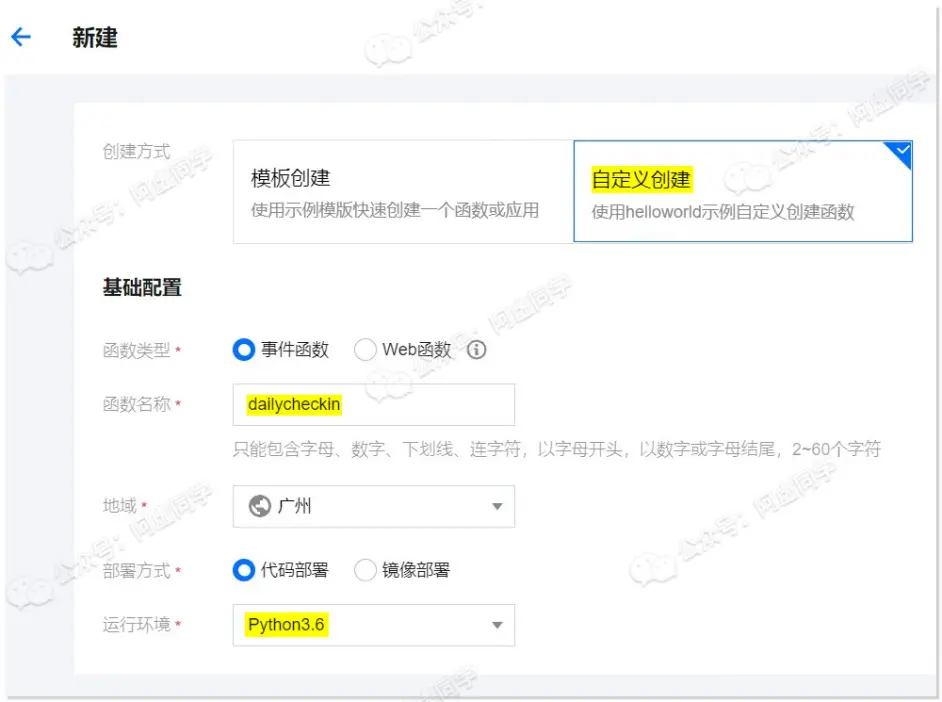Switch deployment method to 镜像部署
The image size is (942, 702).
365,570
